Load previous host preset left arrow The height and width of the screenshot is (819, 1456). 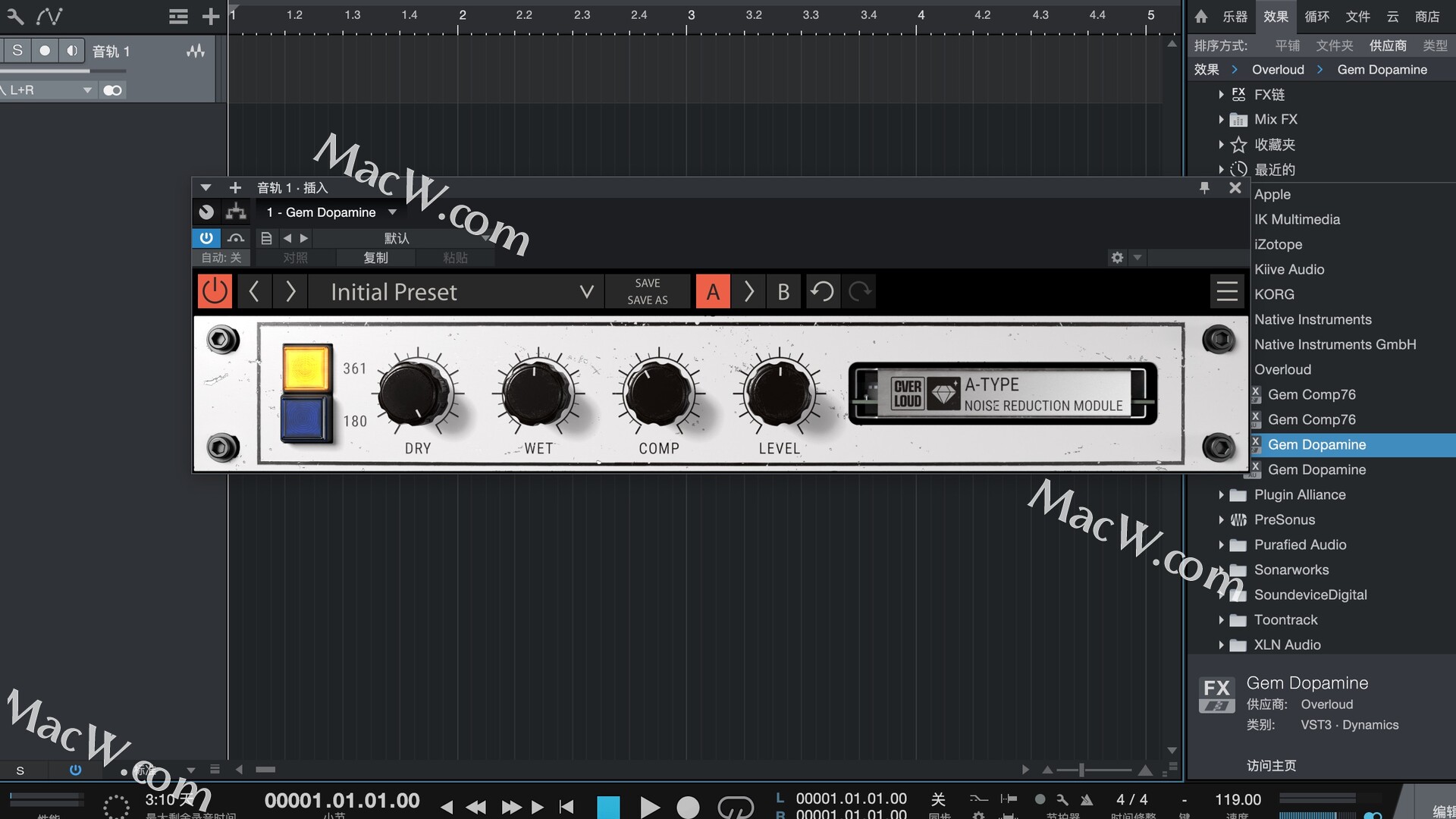click(287, 238)
